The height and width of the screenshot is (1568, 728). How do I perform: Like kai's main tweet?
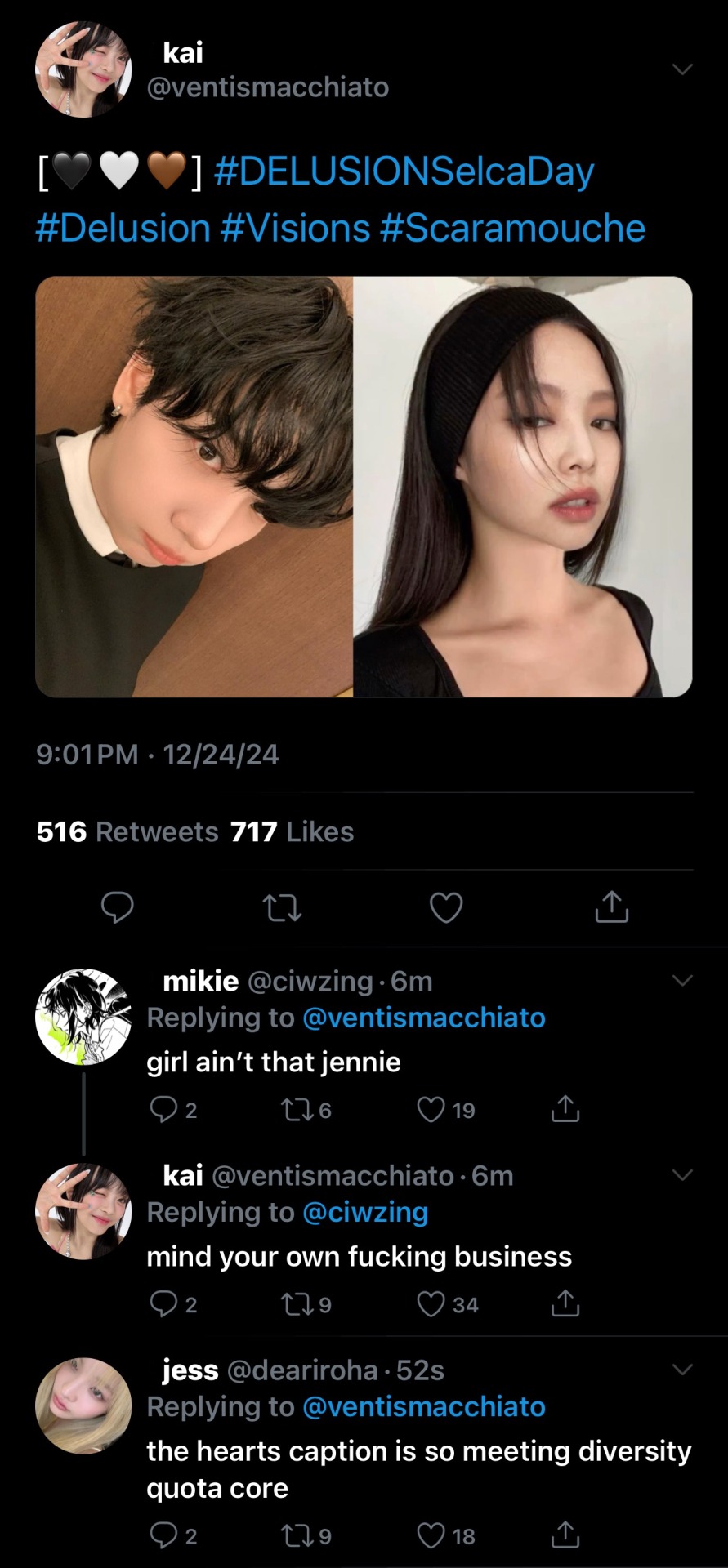coord(446,907)
